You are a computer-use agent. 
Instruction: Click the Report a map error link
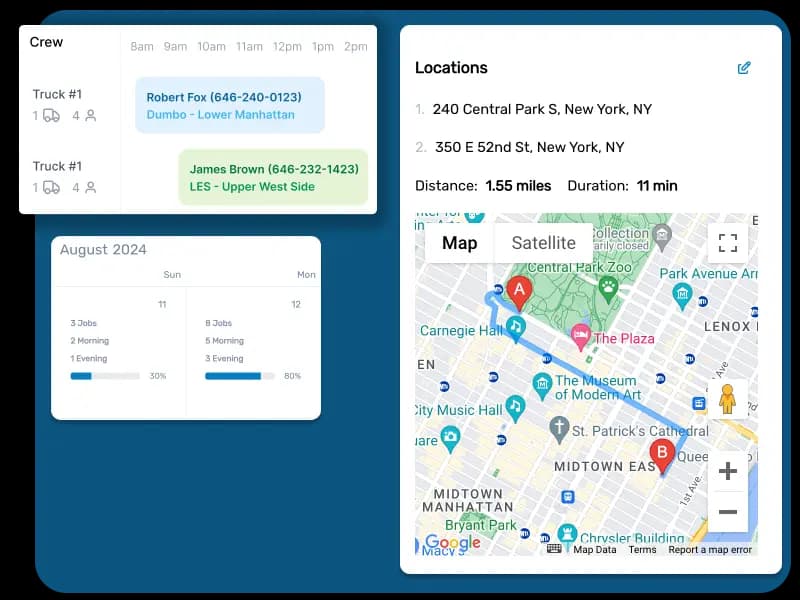click(710, 549)
